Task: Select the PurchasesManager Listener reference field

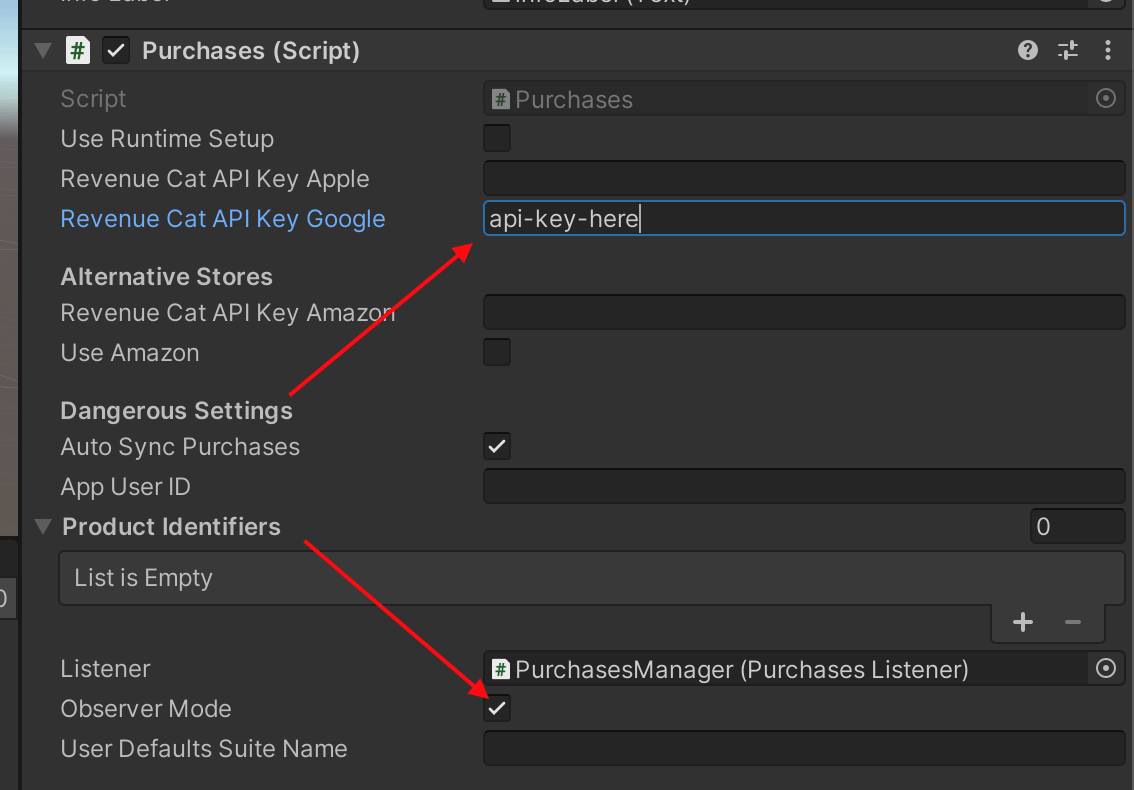Action: [x=785, y=669]
